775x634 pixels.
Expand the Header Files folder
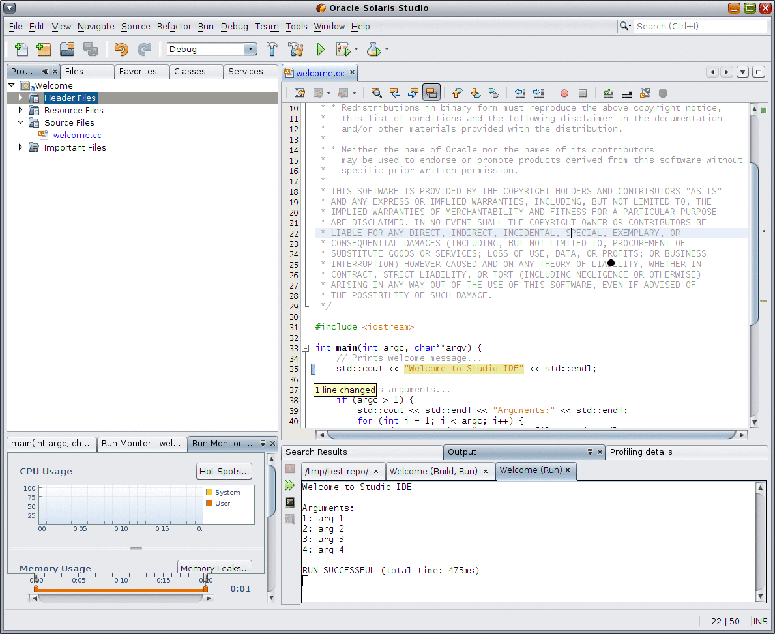point(20,98)
